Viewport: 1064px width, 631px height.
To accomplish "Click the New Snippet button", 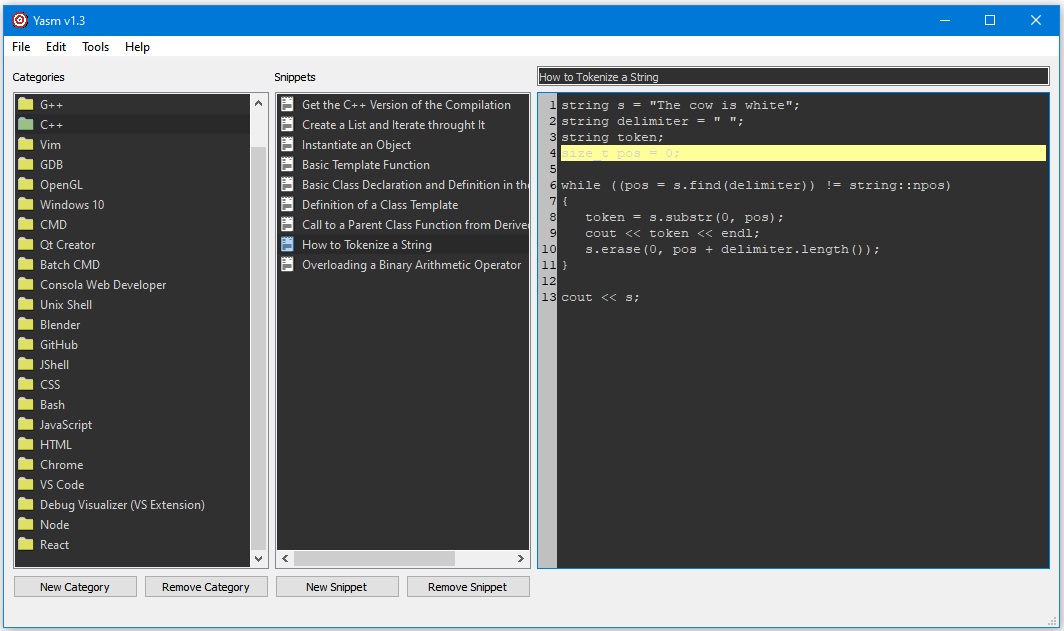I will 337,587.
